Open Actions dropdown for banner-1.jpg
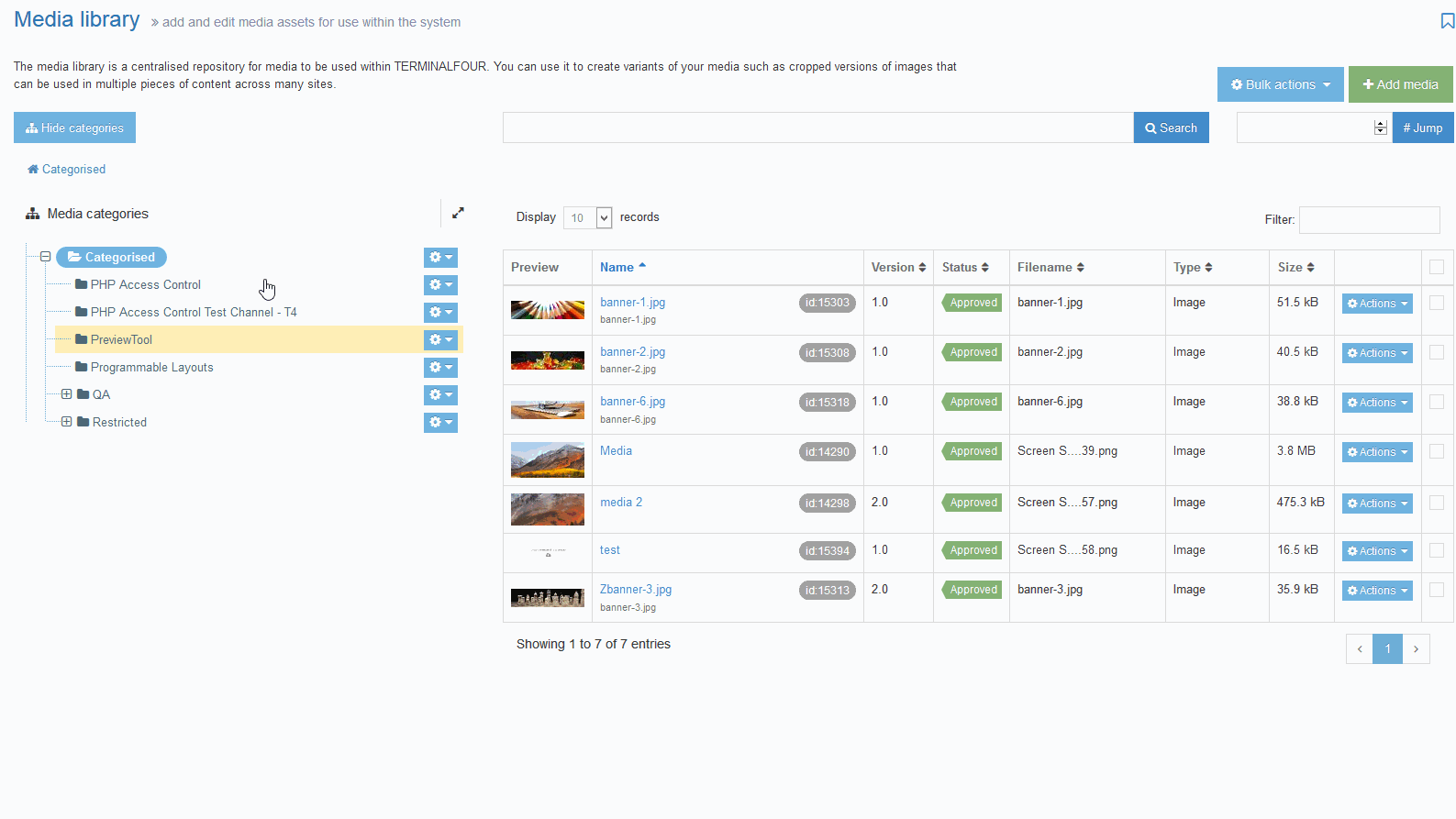 tap(1377, 304)
